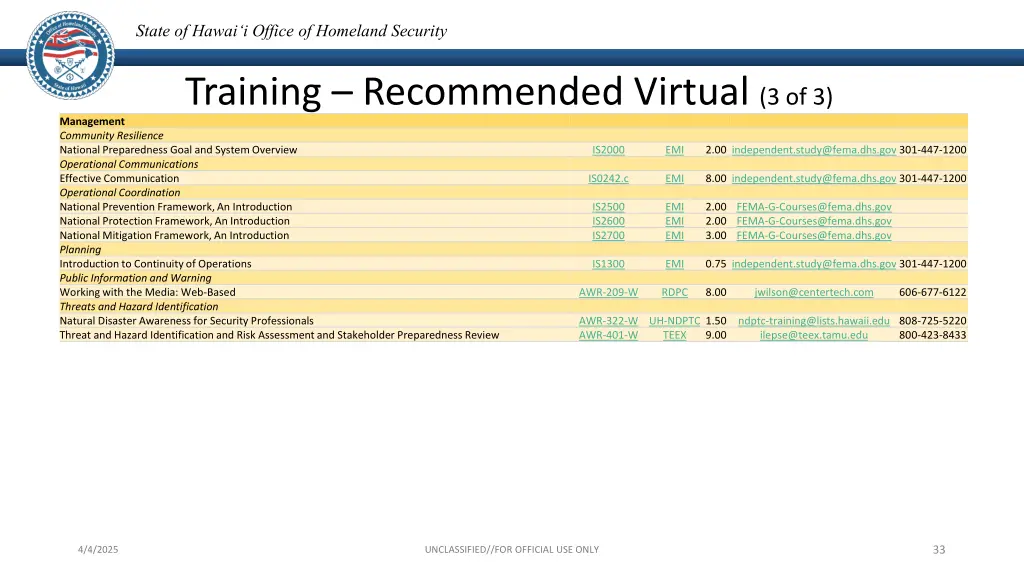Click the ndptc-training@lists.hawaii.edu email link
The width and height of the screenshot is (1024, 576).
tap(814, 321)
